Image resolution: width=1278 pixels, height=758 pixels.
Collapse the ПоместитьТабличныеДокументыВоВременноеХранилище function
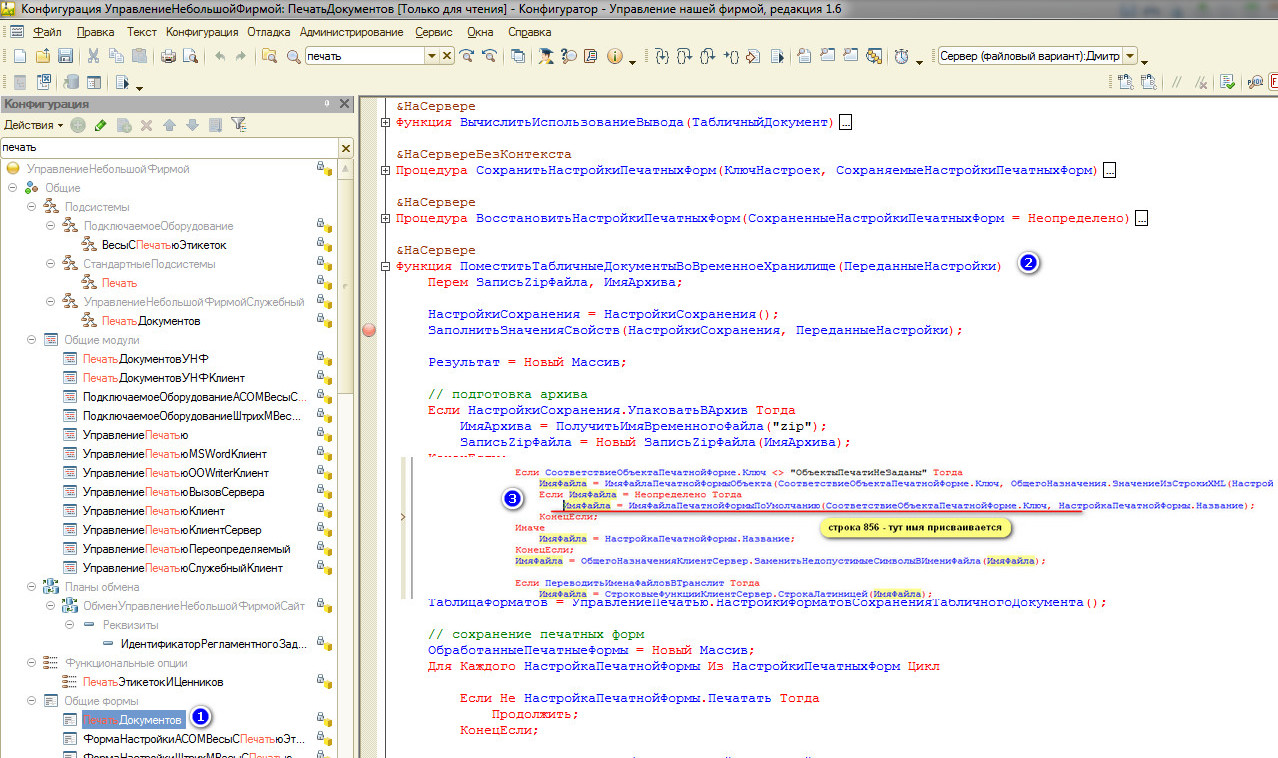[x=387, y=267]
